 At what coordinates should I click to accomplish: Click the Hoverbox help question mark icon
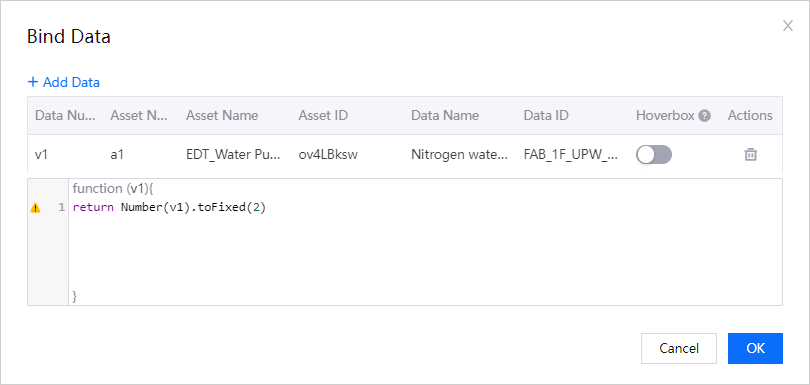(x=704, y=116)
